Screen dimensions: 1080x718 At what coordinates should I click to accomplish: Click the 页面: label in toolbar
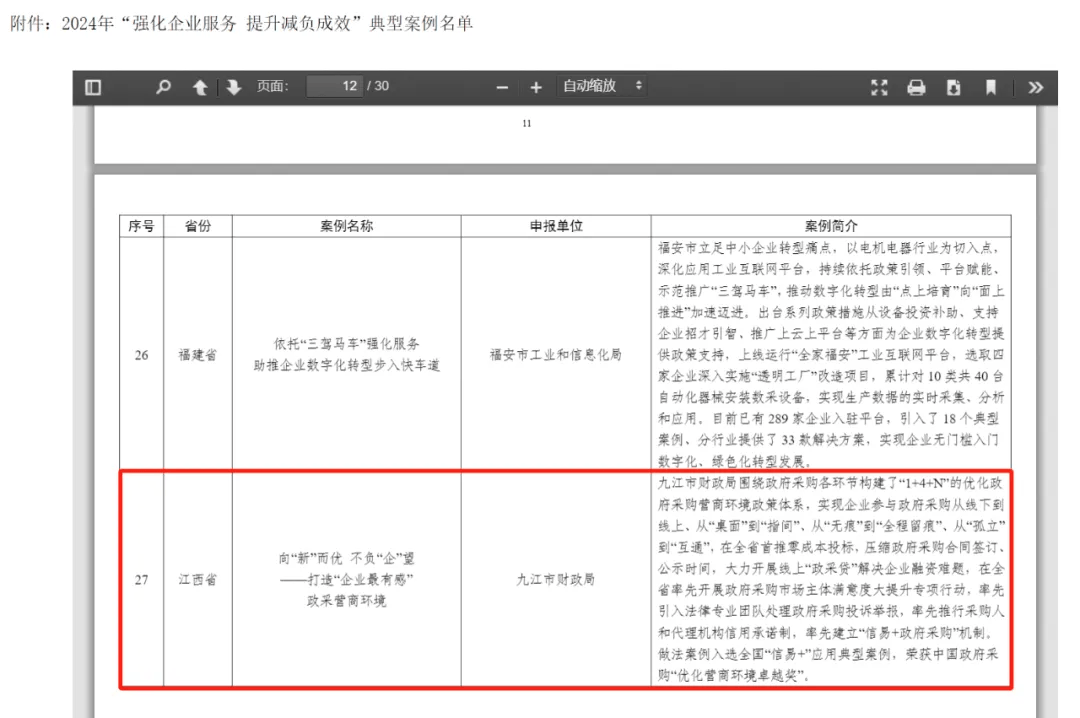tap(273, 86)
